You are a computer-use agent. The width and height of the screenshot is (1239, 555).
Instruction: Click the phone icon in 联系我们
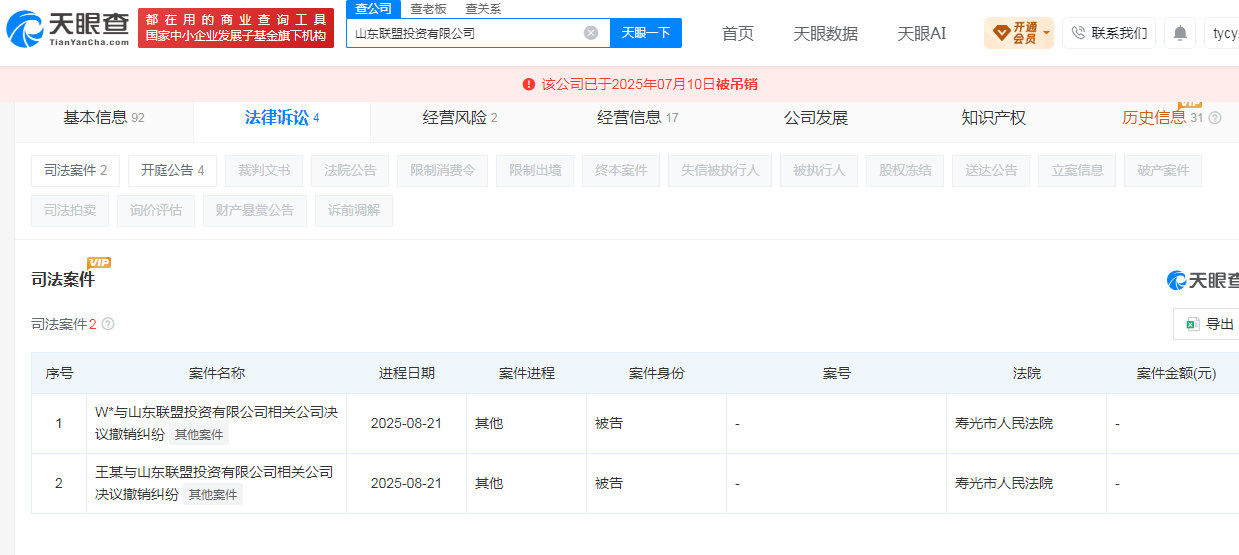coord(1078,33)
